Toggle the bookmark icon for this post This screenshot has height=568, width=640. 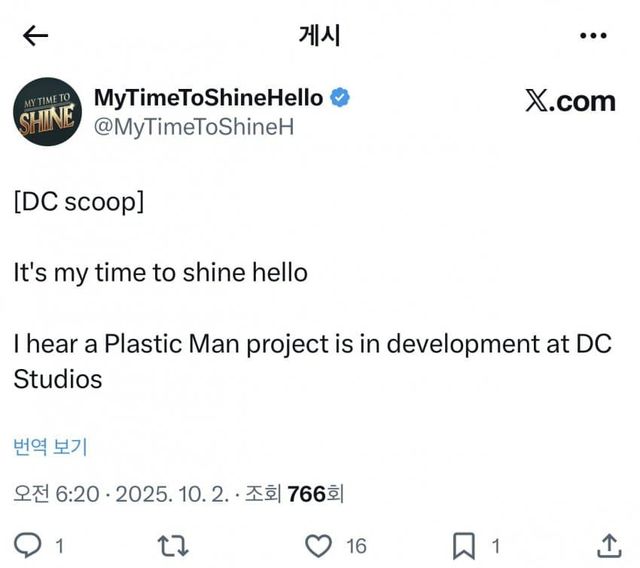(x=464, y=546)
